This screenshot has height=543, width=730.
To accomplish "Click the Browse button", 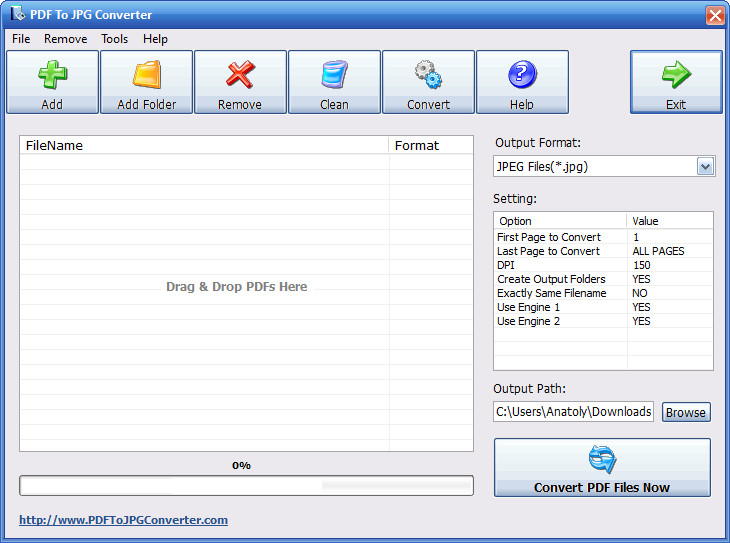I will click(685, 412).
